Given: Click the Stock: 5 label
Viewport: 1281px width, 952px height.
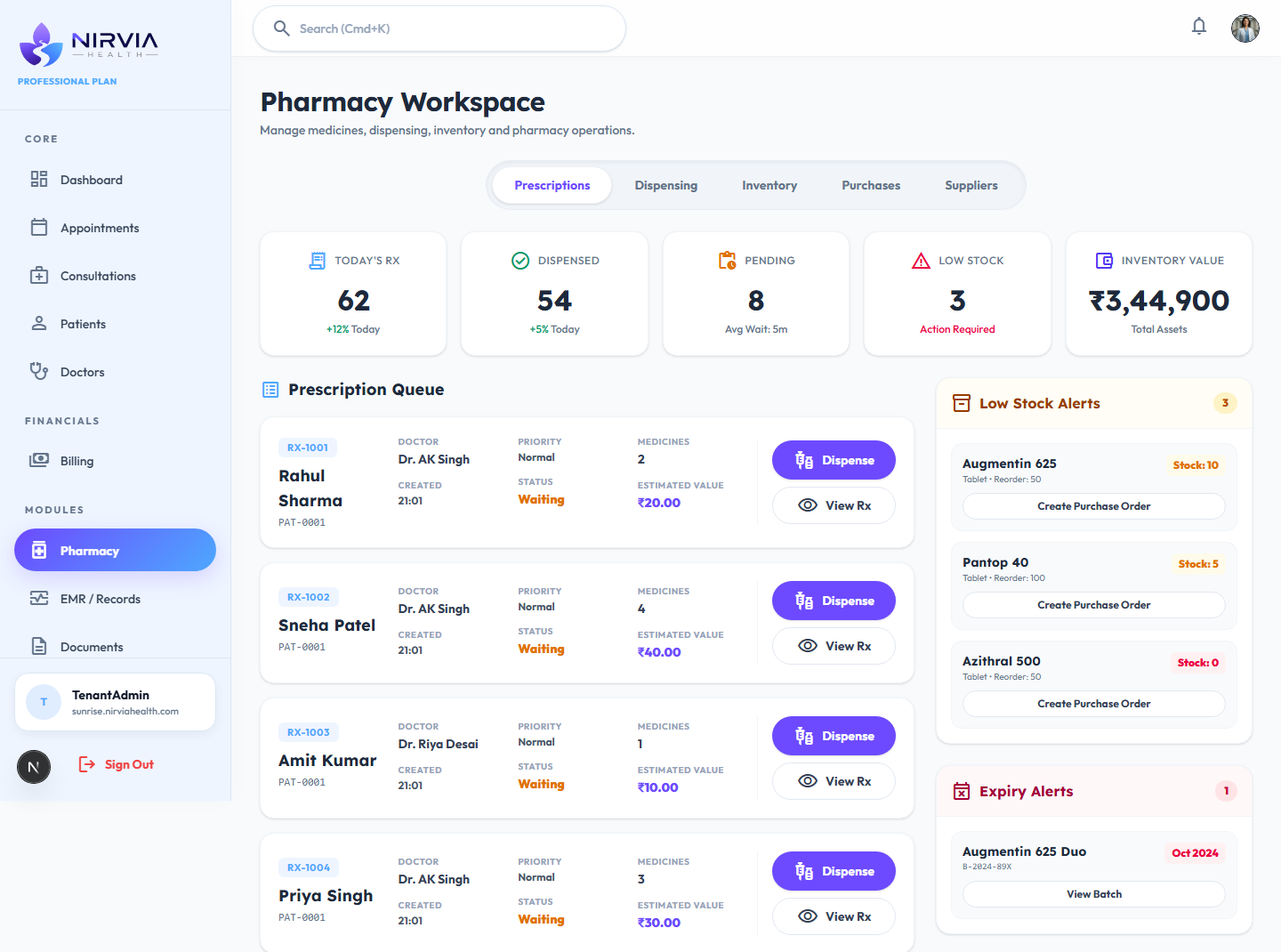Looking at the screenshot, I should coord(1198,564).
